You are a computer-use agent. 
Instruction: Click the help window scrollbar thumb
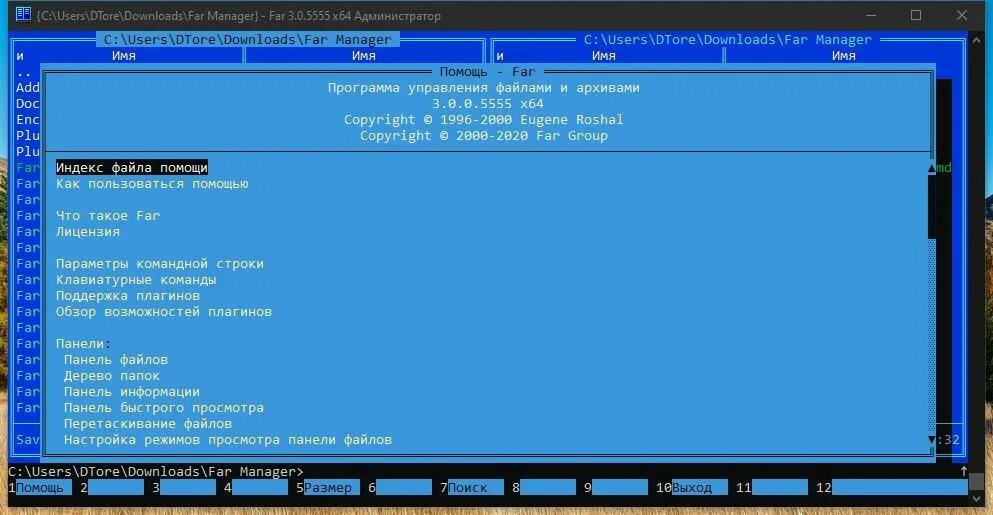(x=932, y=207)
